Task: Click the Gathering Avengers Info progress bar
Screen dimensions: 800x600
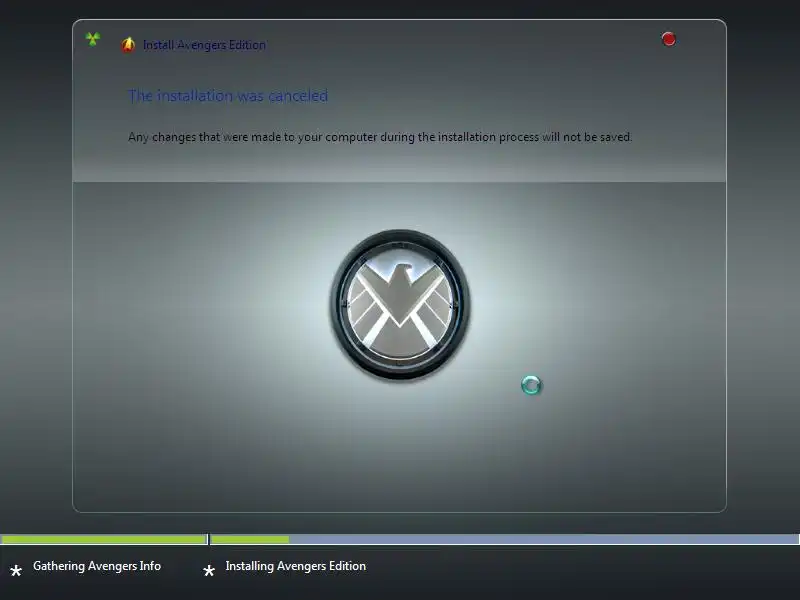Action: click(x=104, y=539)
